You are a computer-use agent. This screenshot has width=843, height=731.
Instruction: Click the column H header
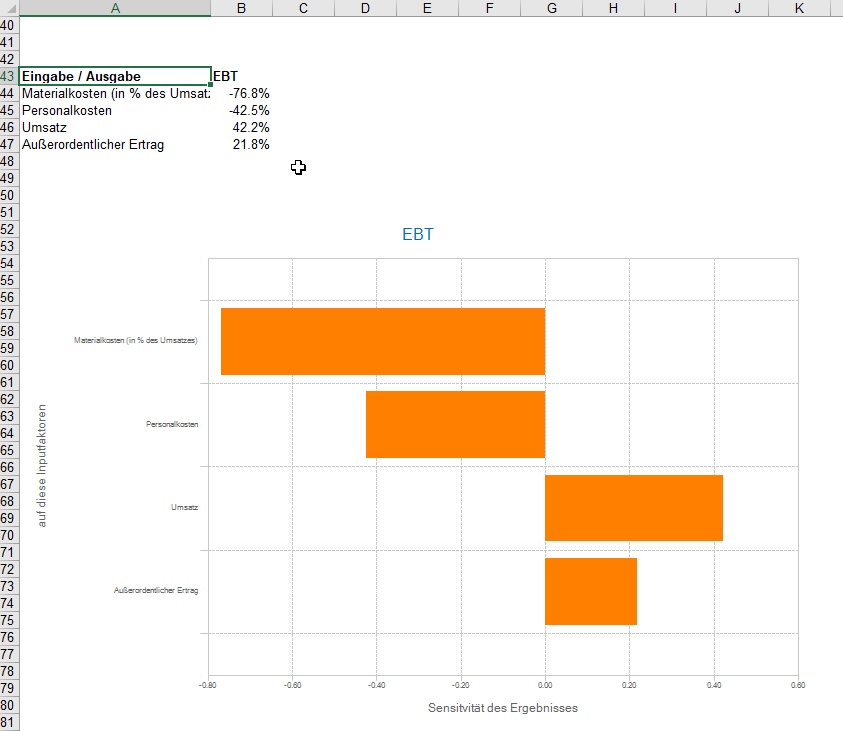(x=613, y=8)
